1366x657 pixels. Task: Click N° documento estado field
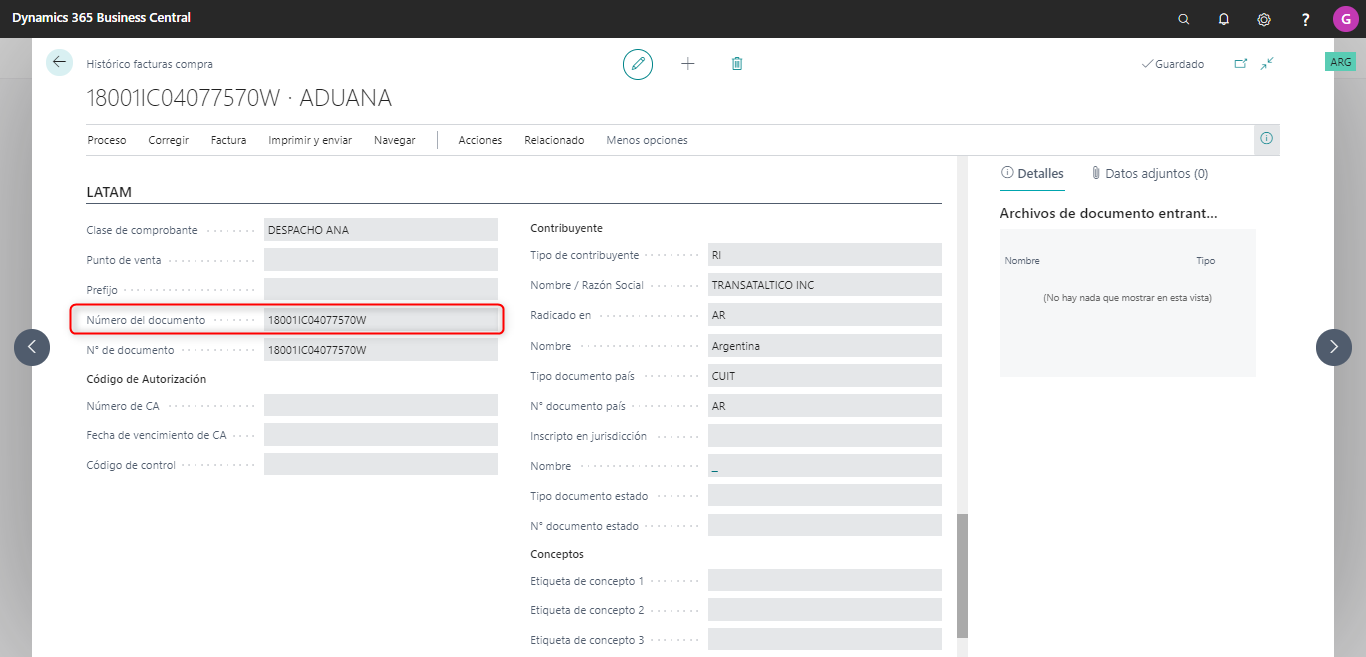point(825,525)
